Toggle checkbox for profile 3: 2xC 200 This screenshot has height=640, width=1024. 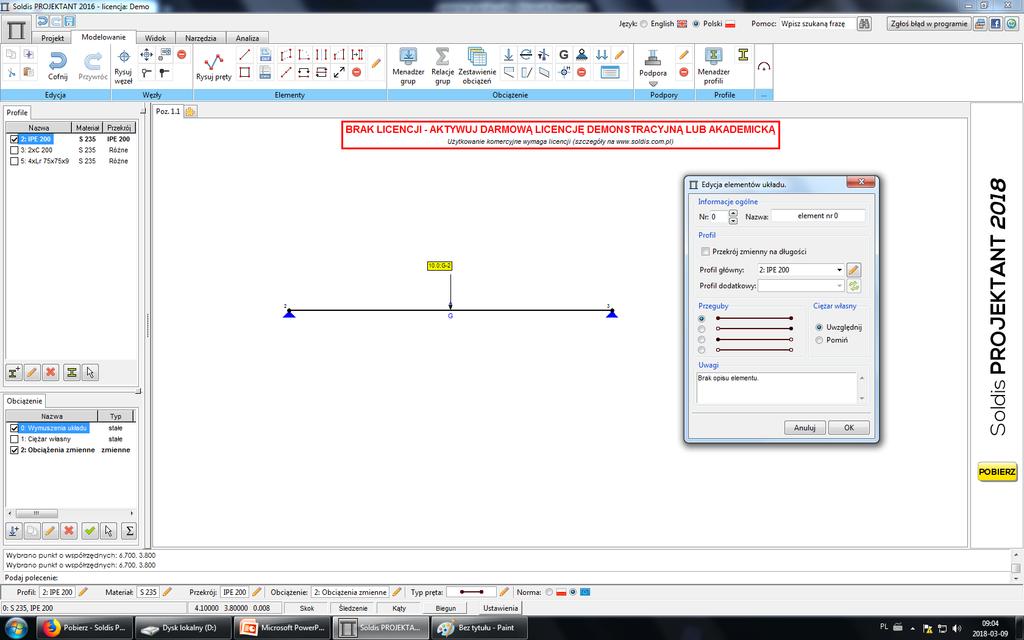(x=14, y=150)
